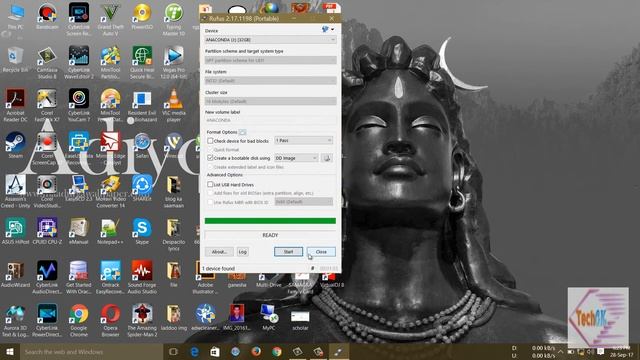The width and height of the screenshot is (640, 360).
Task: Open the About dialog in Rufus
Action: [219, 252]
